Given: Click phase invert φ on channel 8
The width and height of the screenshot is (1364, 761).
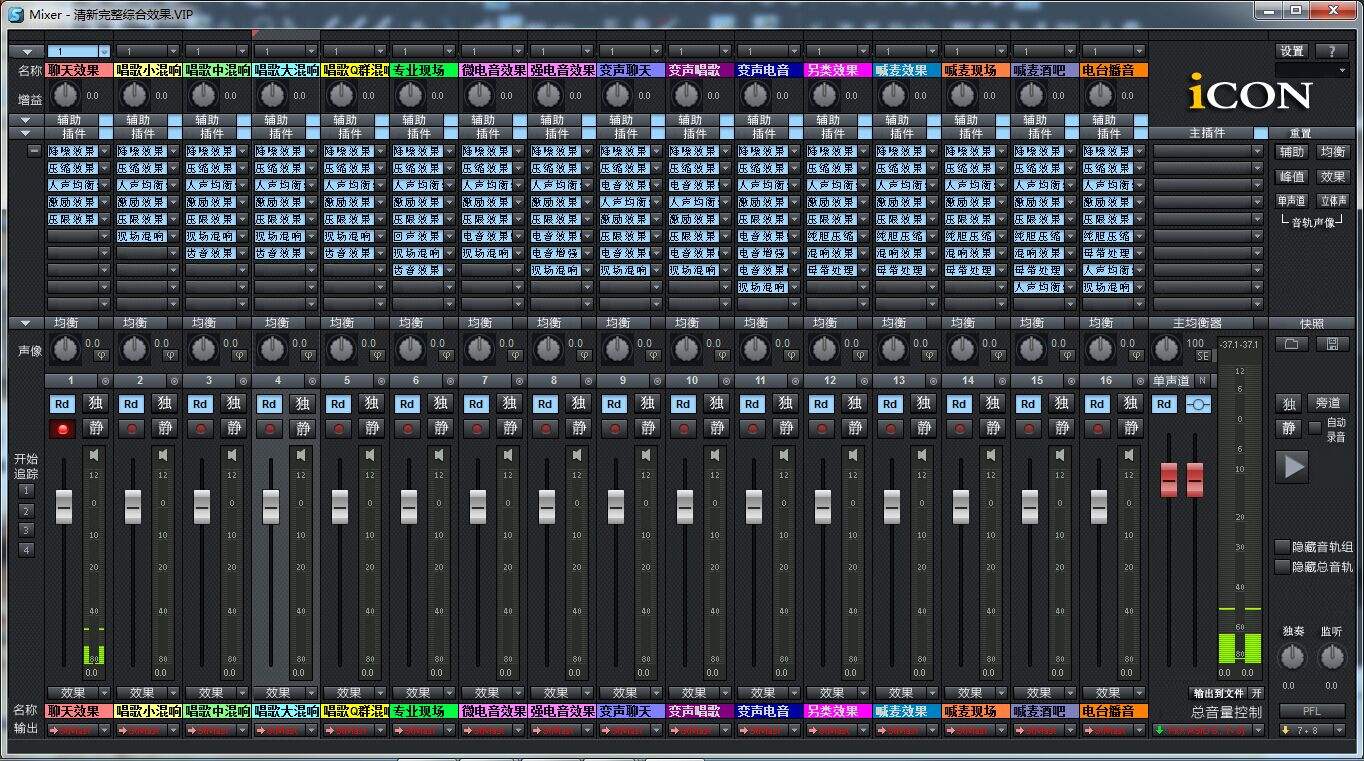Looking at the screenshot, I should 584,355.
